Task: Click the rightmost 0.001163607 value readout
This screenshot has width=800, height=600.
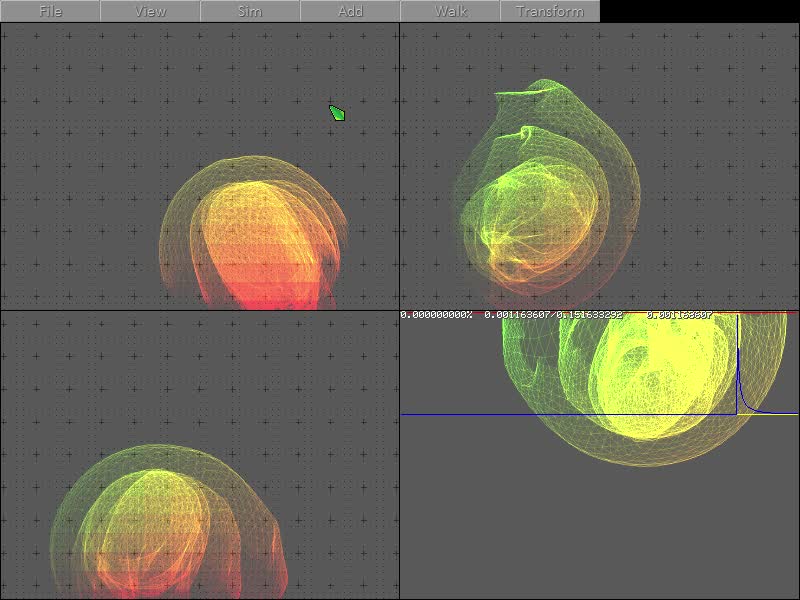Action: (x=679, y=315)
